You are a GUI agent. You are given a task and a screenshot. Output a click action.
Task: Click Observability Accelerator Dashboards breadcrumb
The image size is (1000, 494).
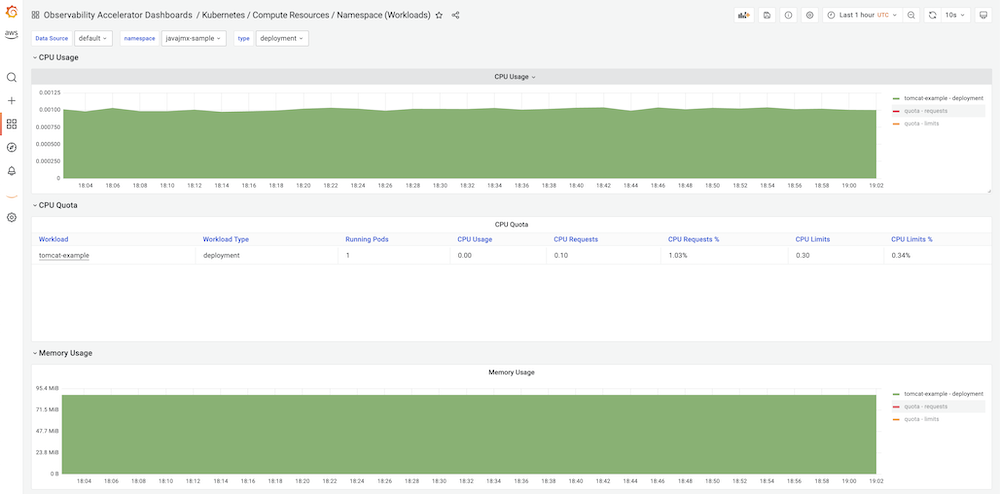coord(118,15)
